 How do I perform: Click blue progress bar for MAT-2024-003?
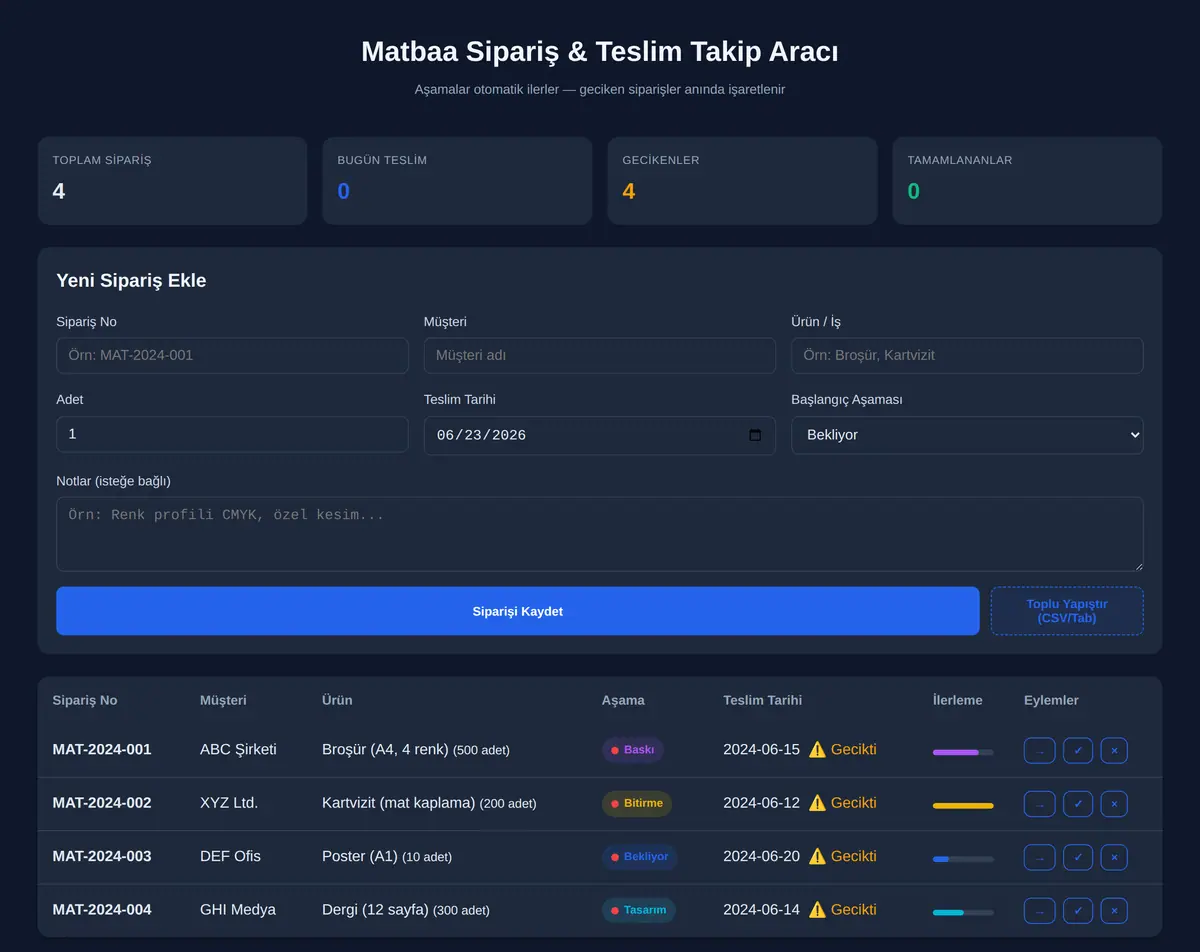[963, 859]
